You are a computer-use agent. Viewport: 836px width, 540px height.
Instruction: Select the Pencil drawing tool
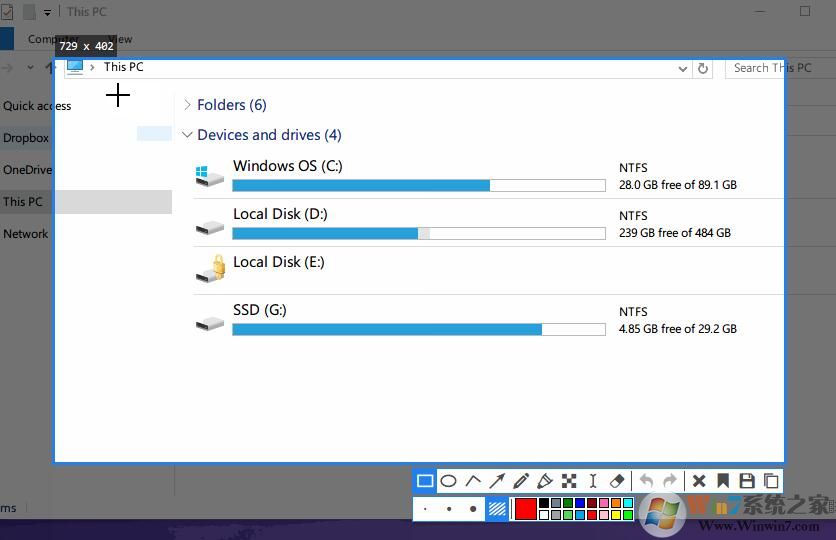[x=521, y=481]
